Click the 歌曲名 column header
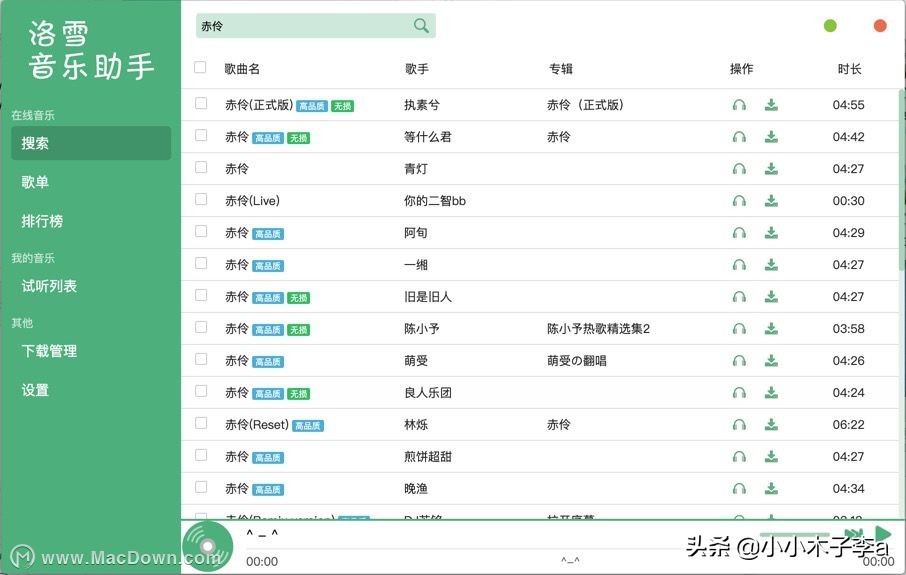The height and width of the screenshot is (575, 906). (242, 69)
